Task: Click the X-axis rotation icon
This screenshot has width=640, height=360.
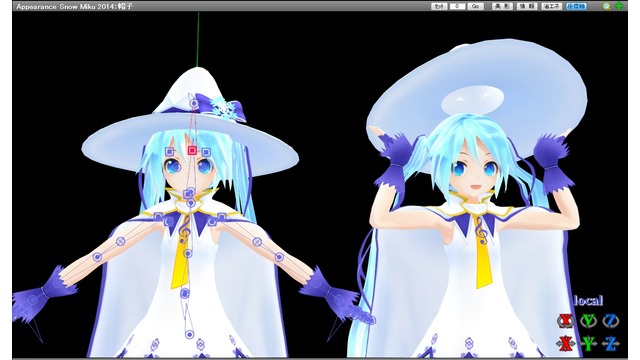Action: [x=566, y=321]
